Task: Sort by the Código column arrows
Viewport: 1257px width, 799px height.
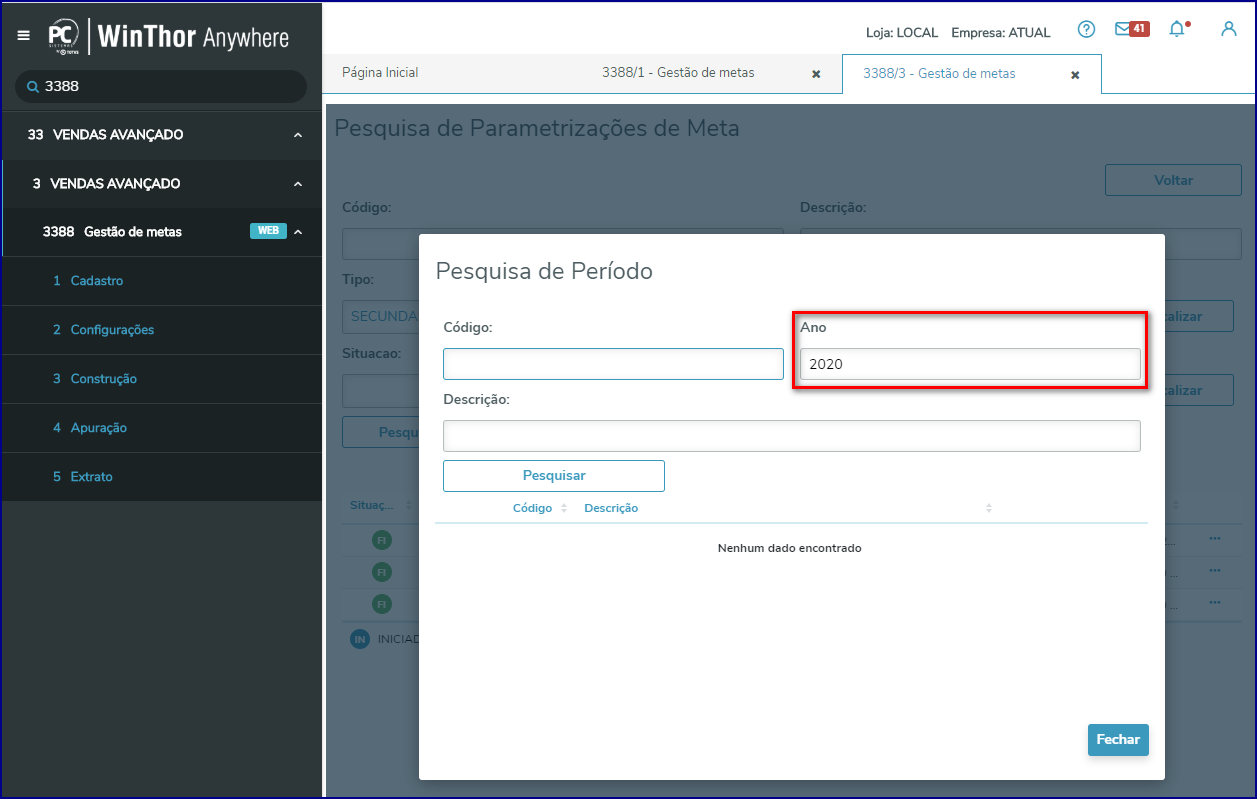Action: pyautogui.click(x=564, y=508)
